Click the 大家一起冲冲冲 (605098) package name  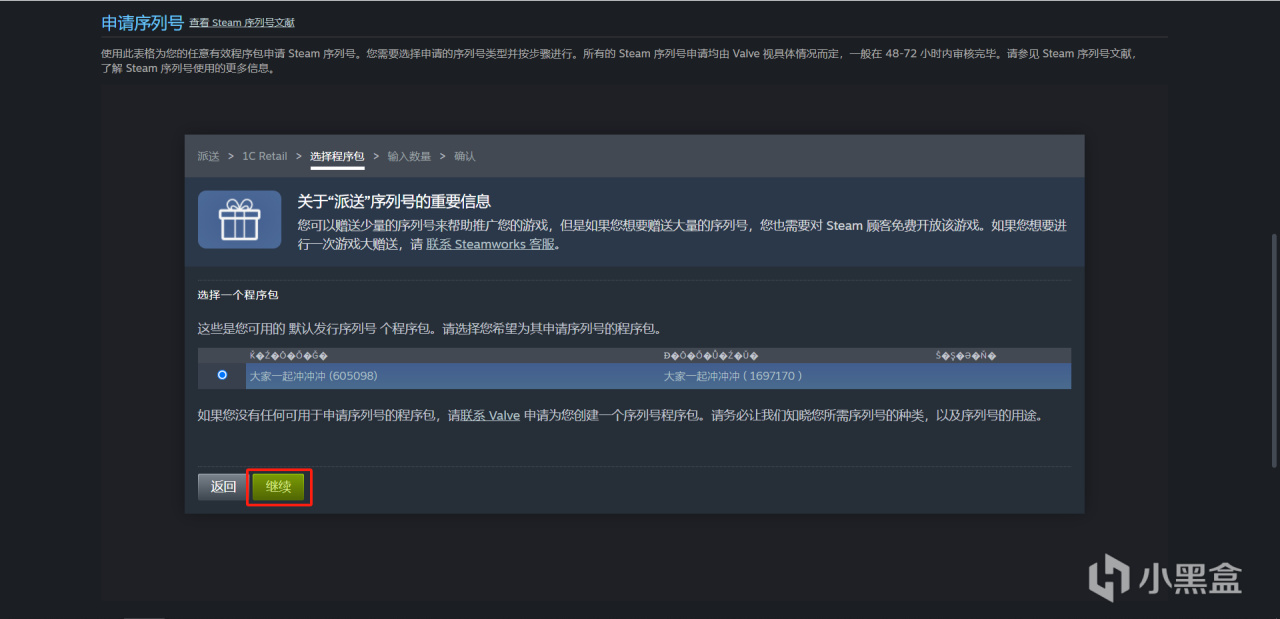click(x=313, y=376)
